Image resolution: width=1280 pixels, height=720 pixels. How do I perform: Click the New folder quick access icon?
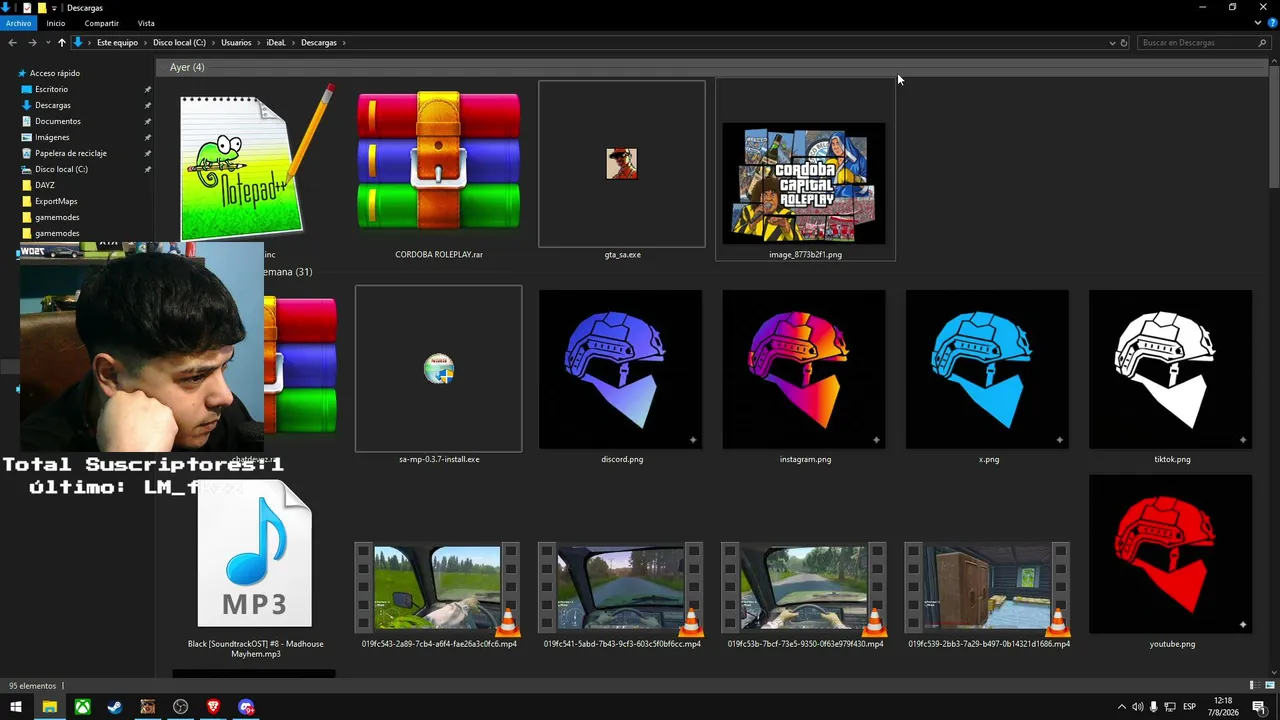[x=41, y=8]
